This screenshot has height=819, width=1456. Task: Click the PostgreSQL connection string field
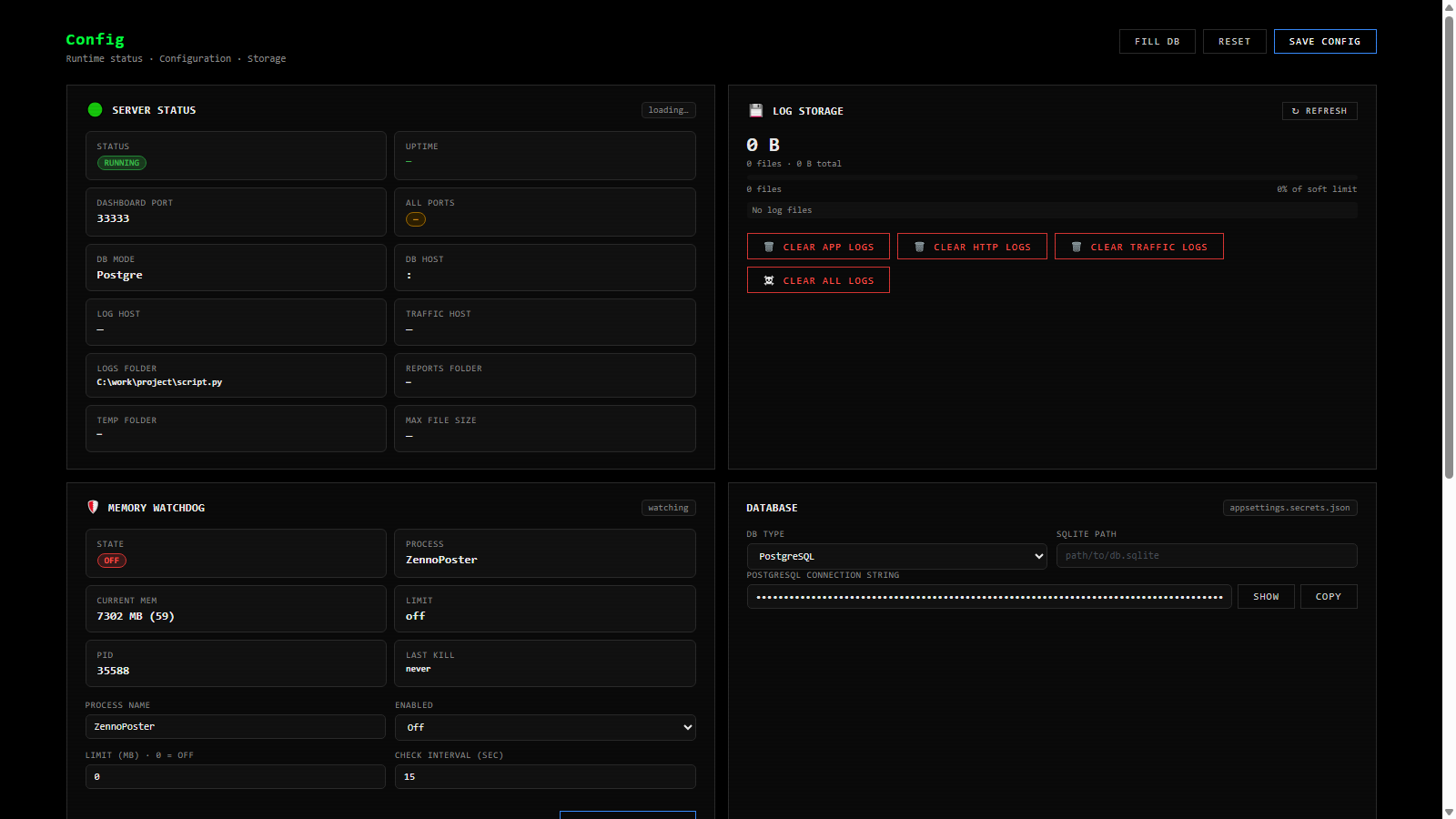point(989,597)
